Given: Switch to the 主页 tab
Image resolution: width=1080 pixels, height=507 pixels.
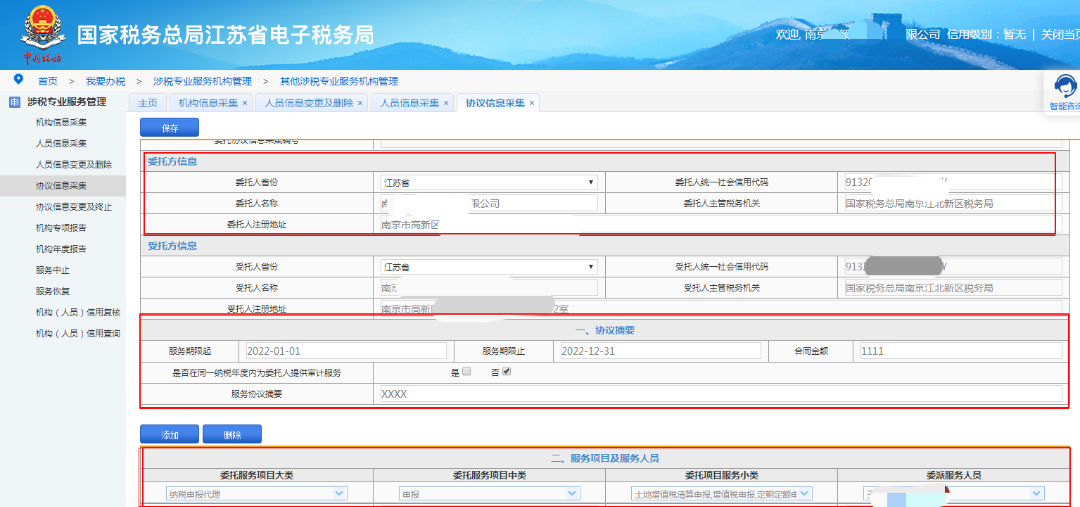Looking at the screenshot, I should pos(147,103).
